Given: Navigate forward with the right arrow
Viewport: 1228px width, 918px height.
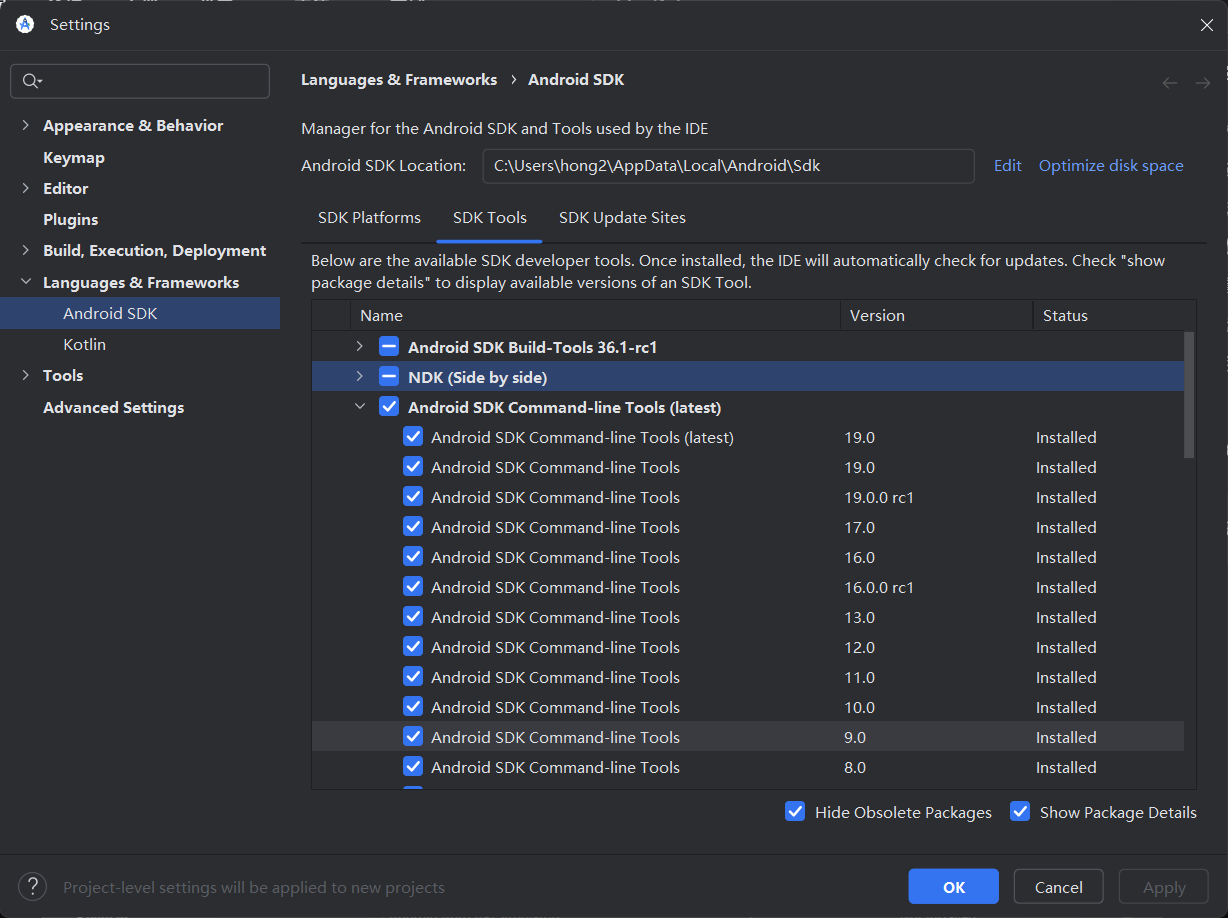Looking at the screenshot, I should [1203, 83].
